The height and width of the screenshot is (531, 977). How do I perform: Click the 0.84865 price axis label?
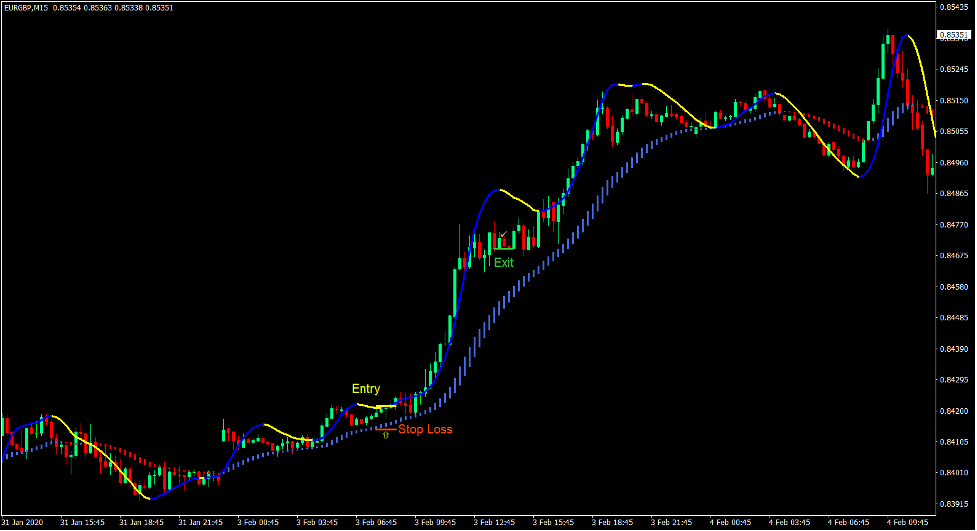click(954, 194)
